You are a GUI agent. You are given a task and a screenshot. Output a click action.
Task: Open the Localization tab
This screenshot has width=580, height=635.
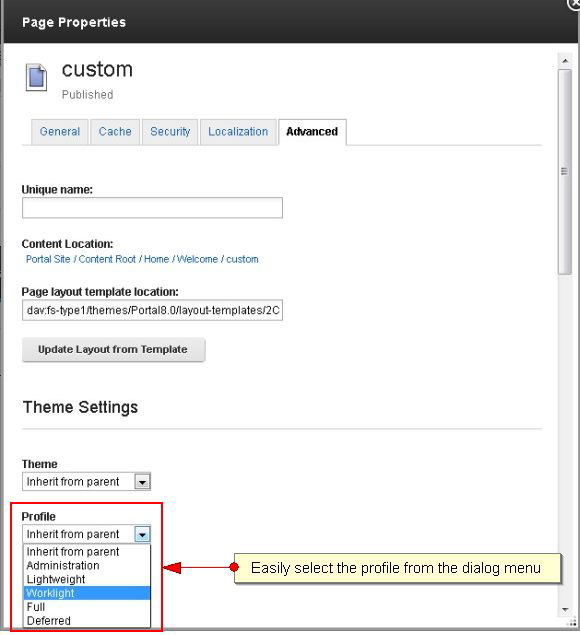238,132
